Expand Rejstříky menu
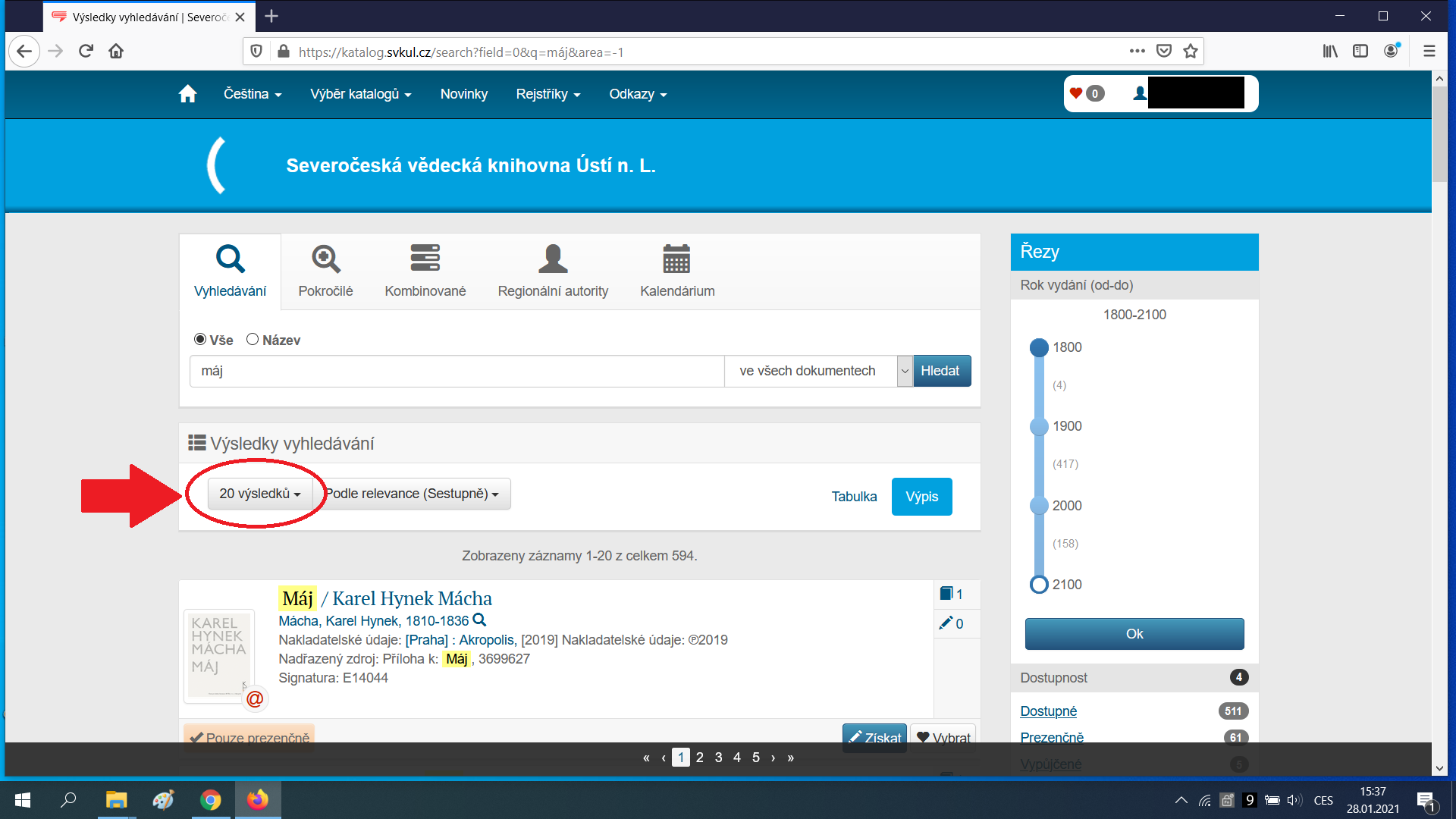 pos(548,94)
